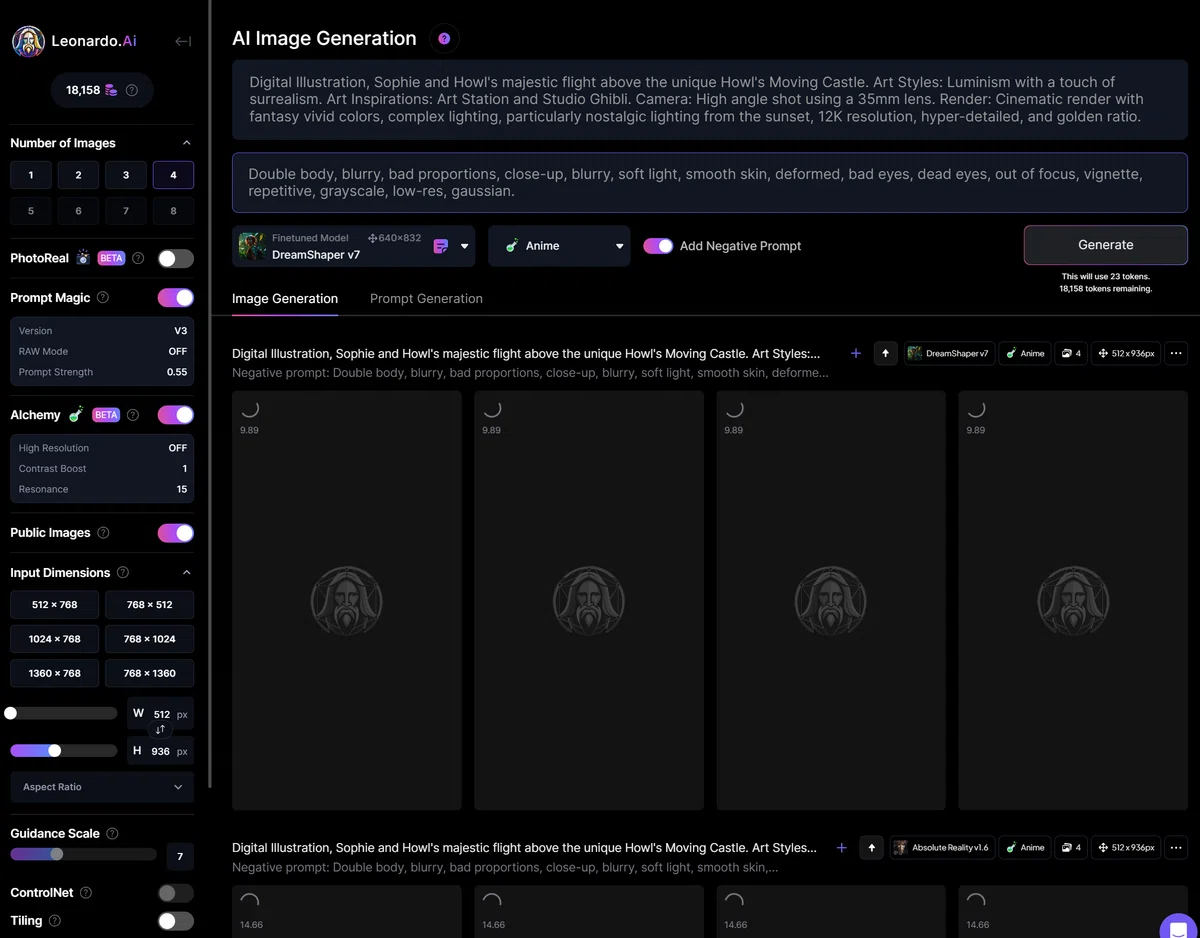The height and width of the screenshot is (938, 1200).
Task: Click the Public Images help icon
Action: tap(103, 533)
